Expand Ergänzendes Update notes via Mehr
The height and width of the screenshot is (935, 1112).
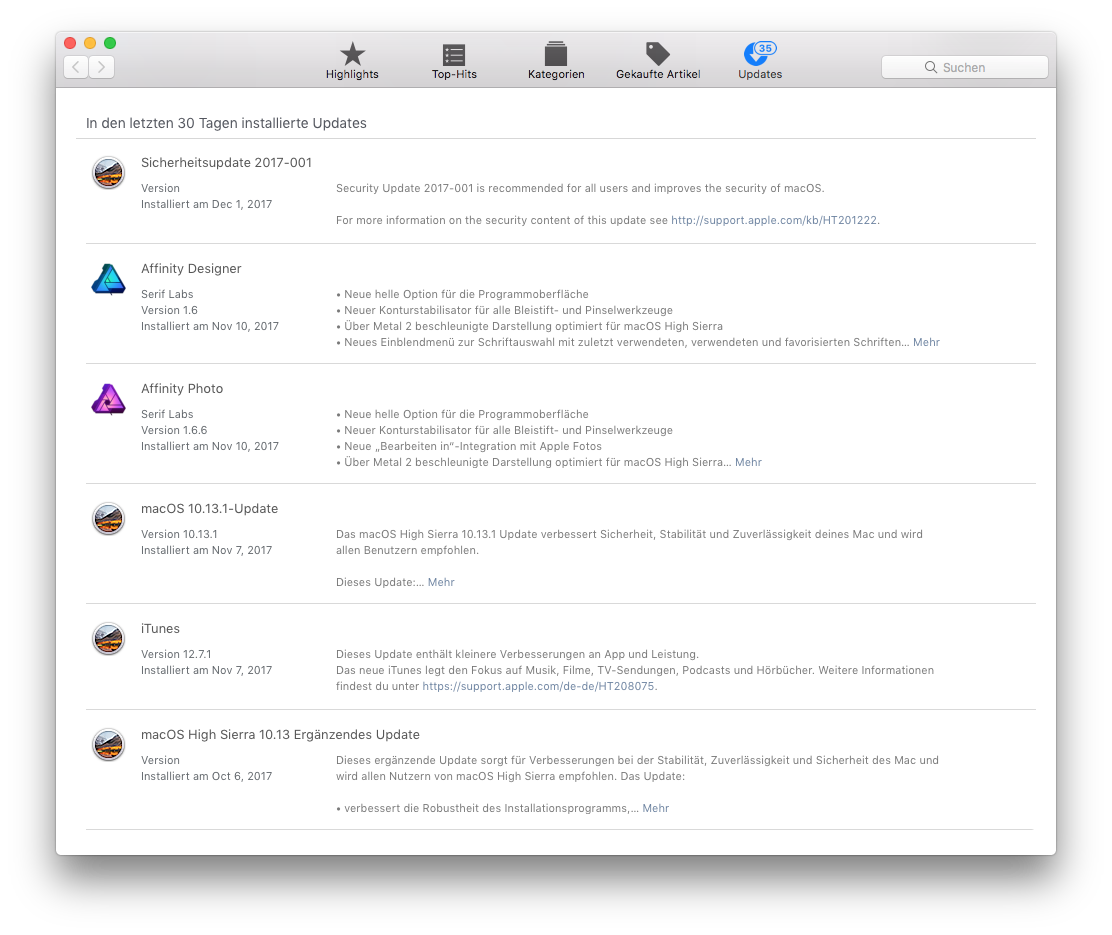(x=655, y=809)
